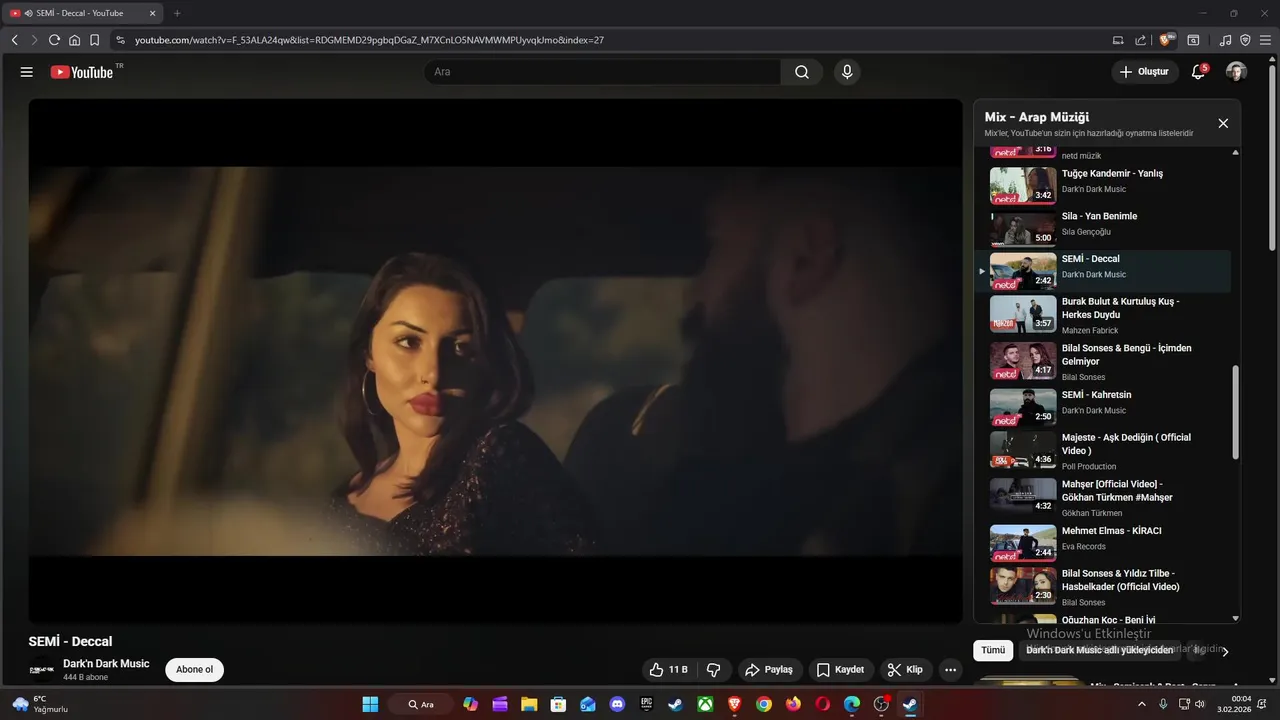Show hidden system tray icons
Screen dimensions: 1280x720
[1142, 704]
